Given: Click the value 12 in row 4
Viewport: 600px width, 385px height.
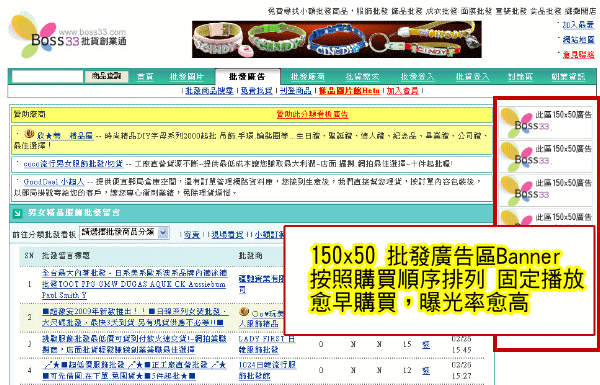Looking at the screenshot, I should tap(407, 370).
